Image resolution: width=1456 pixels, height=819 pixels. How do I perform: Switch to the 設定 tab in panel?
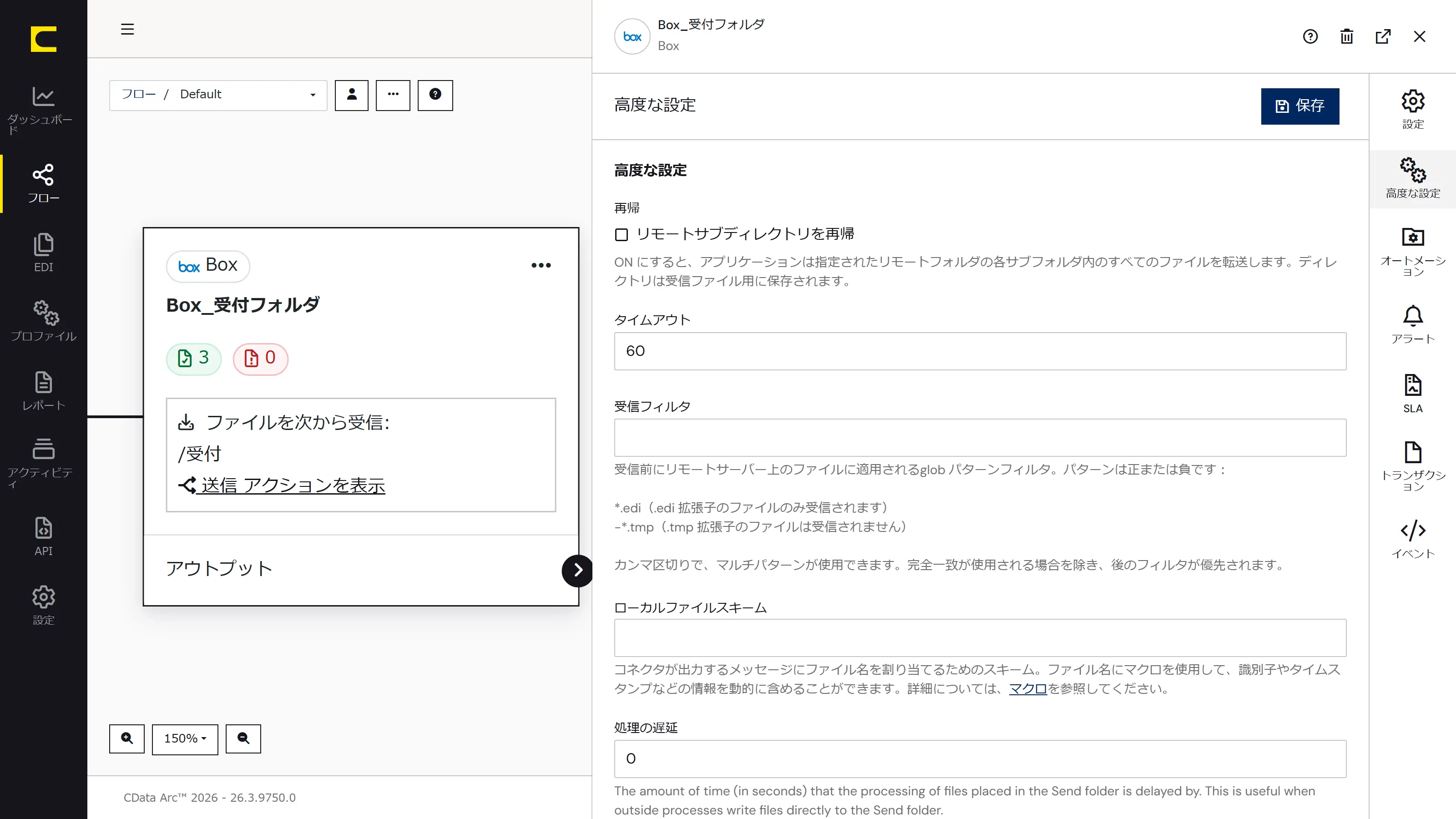tap(1412, 109)
